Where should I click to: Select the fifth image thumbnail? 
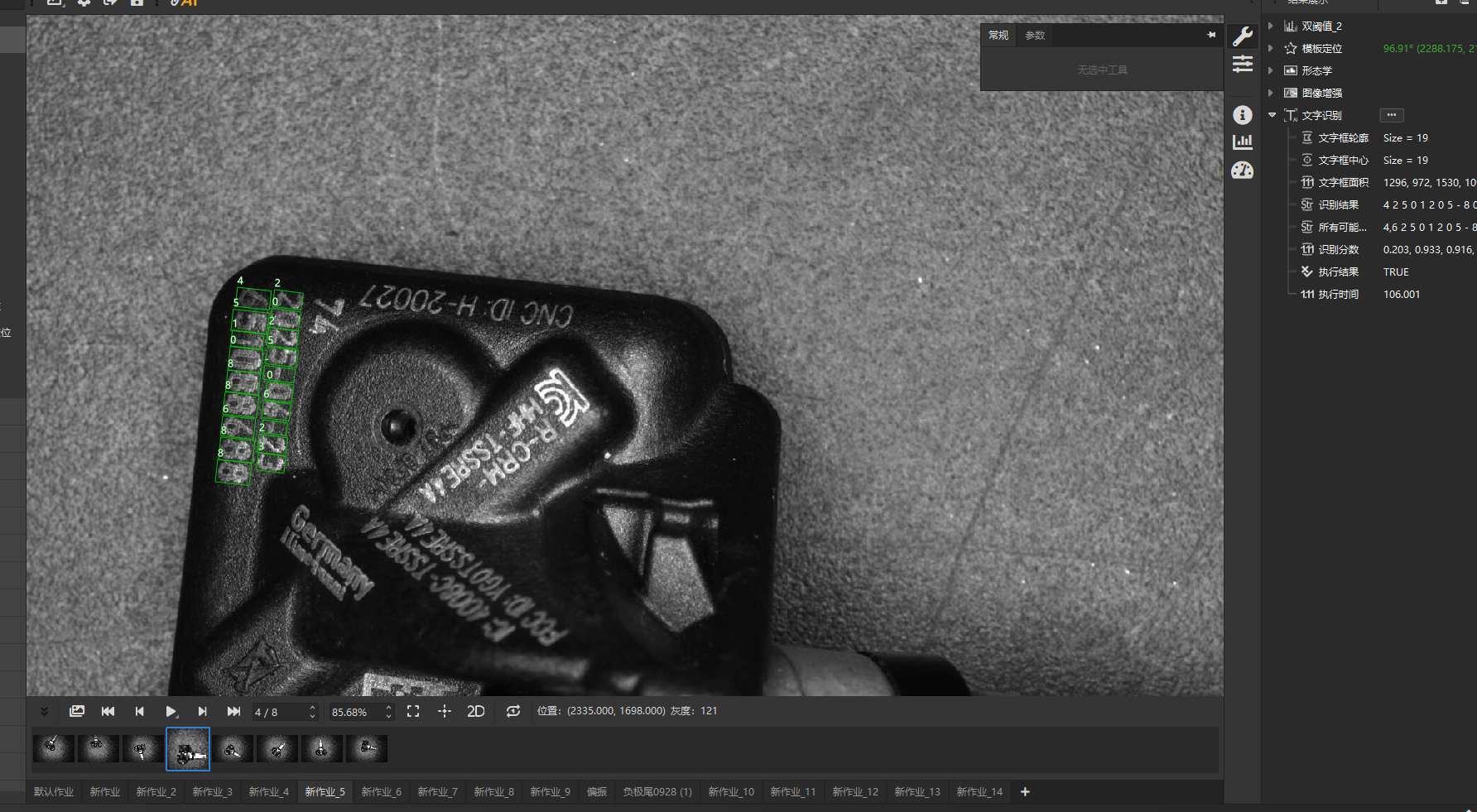pos(233,749)
